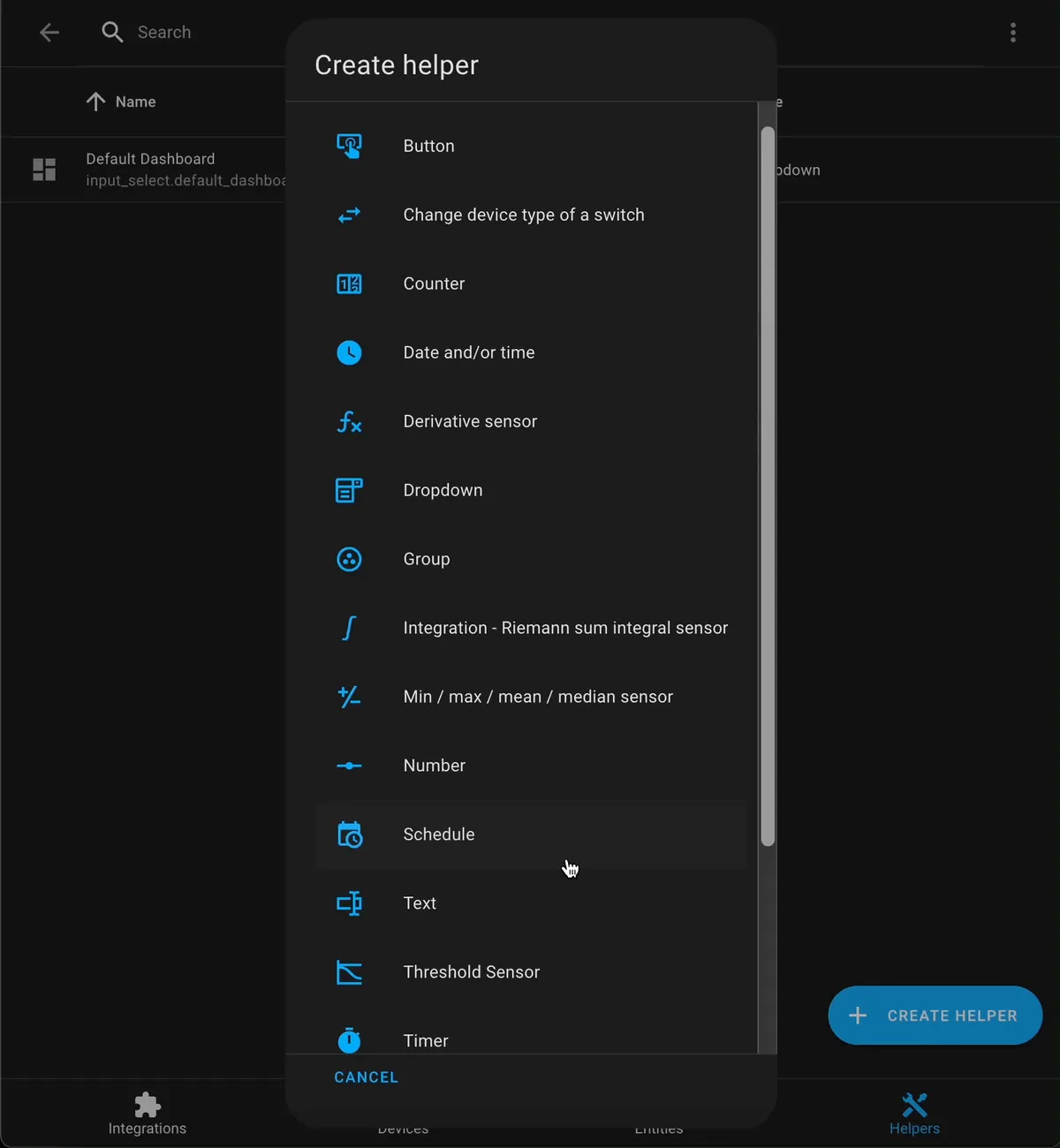
Task: Click the Number slider icon
Action: pos(349,766)
